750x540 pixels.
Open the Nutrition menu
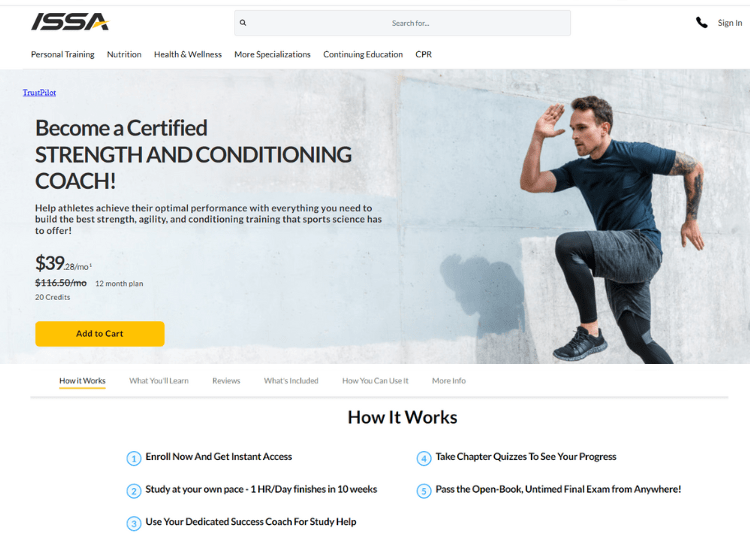pos(124,55)
